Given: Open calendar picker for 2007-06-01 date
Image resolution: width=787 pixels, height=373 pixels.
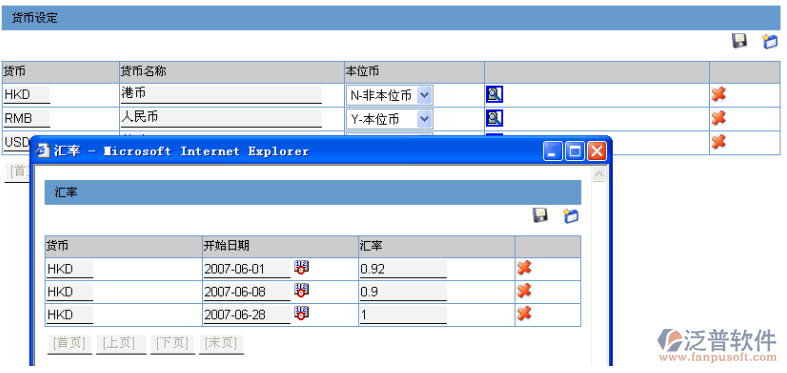Looking at the screenshot, I should pos(301,267).
